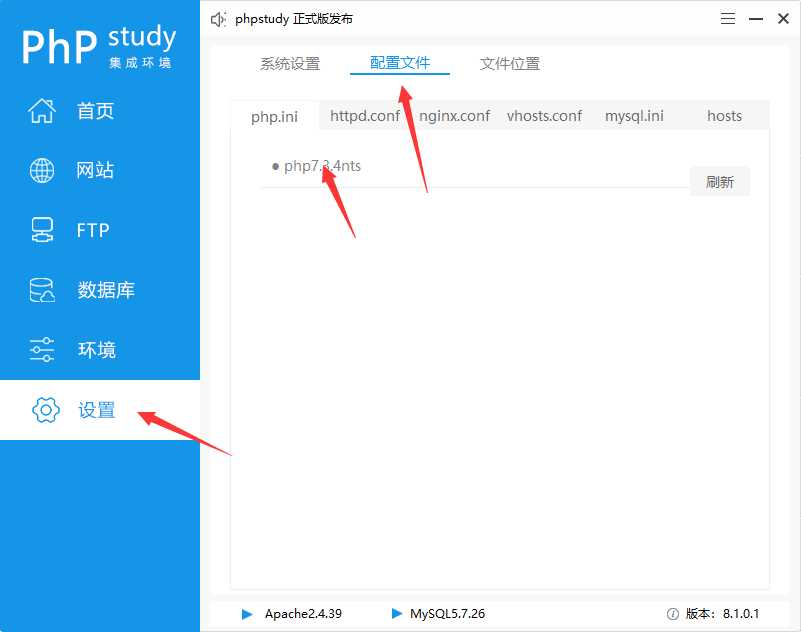
Task: Click the 版本: 8.1.0.1 text
Action: (722, 614)
